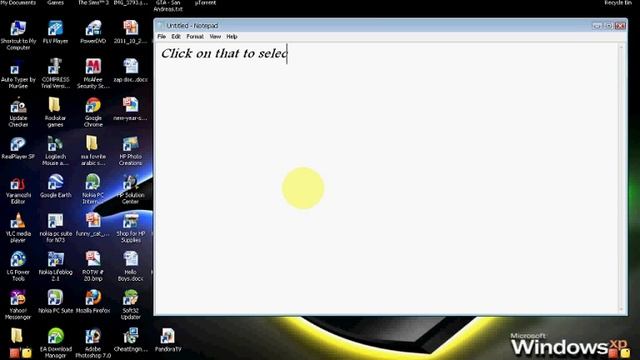Image resolution: width=640 pixels, height=360 pixels.
Task: Open the Edit menu in Notepad
Action: point(176,36)
